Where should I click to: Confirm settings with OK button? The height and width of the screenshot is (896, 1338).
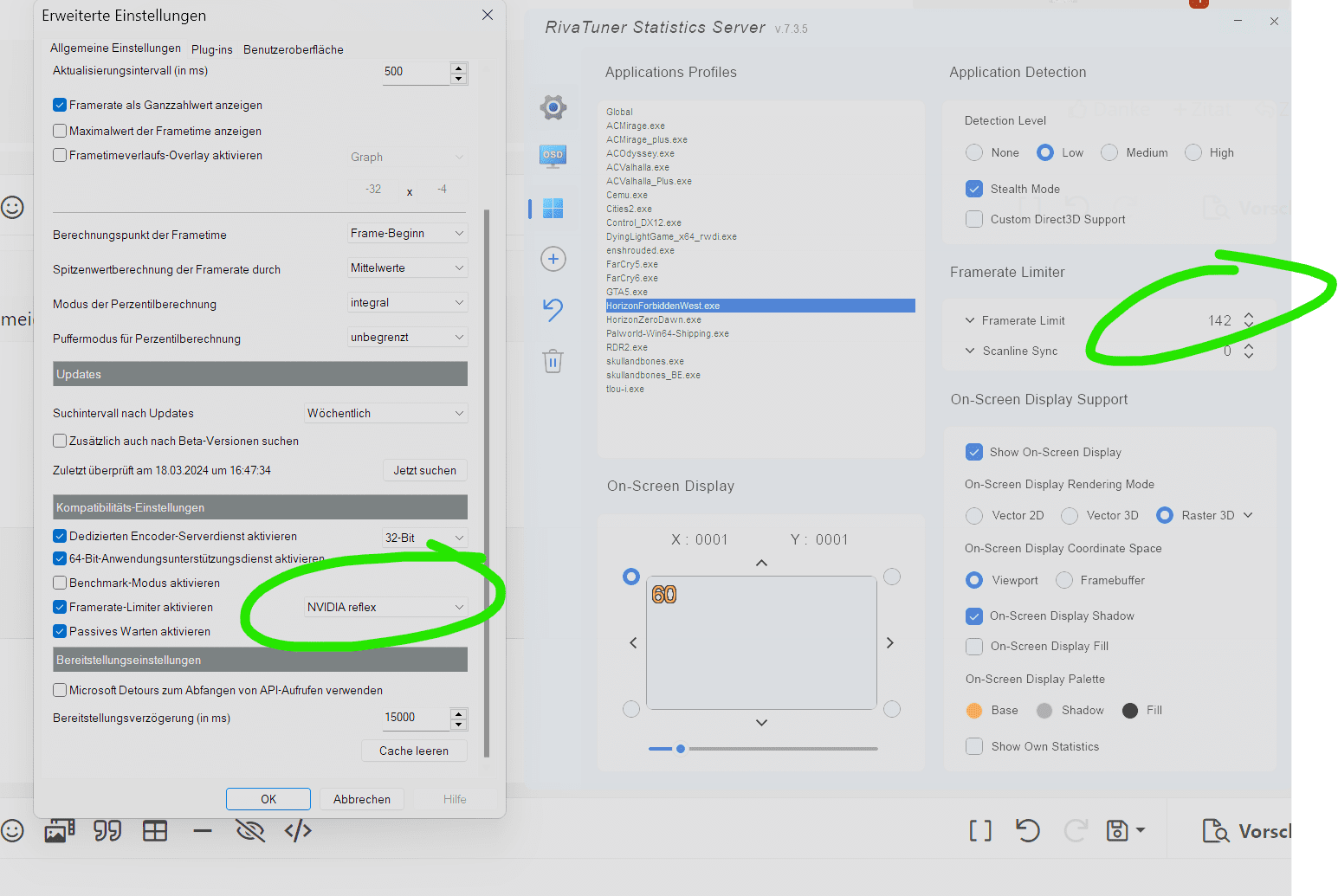(268, 799)
